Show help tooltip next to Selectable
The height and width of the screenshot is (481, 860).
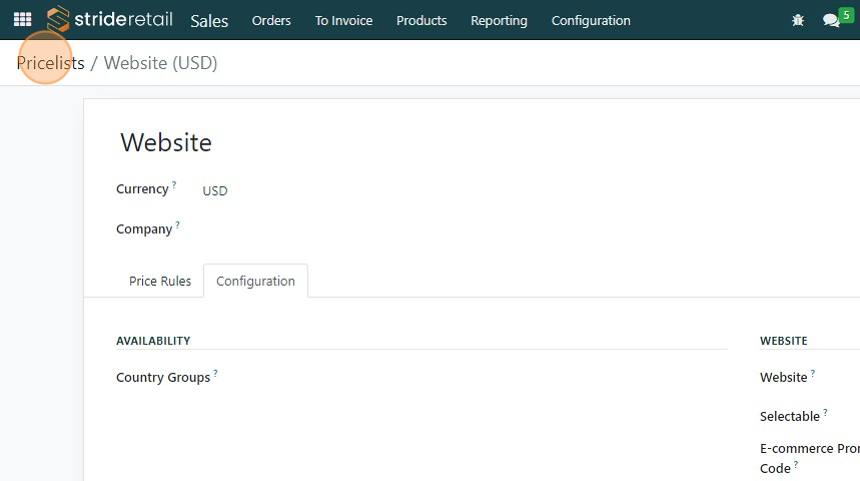click(x=825, y=412)
